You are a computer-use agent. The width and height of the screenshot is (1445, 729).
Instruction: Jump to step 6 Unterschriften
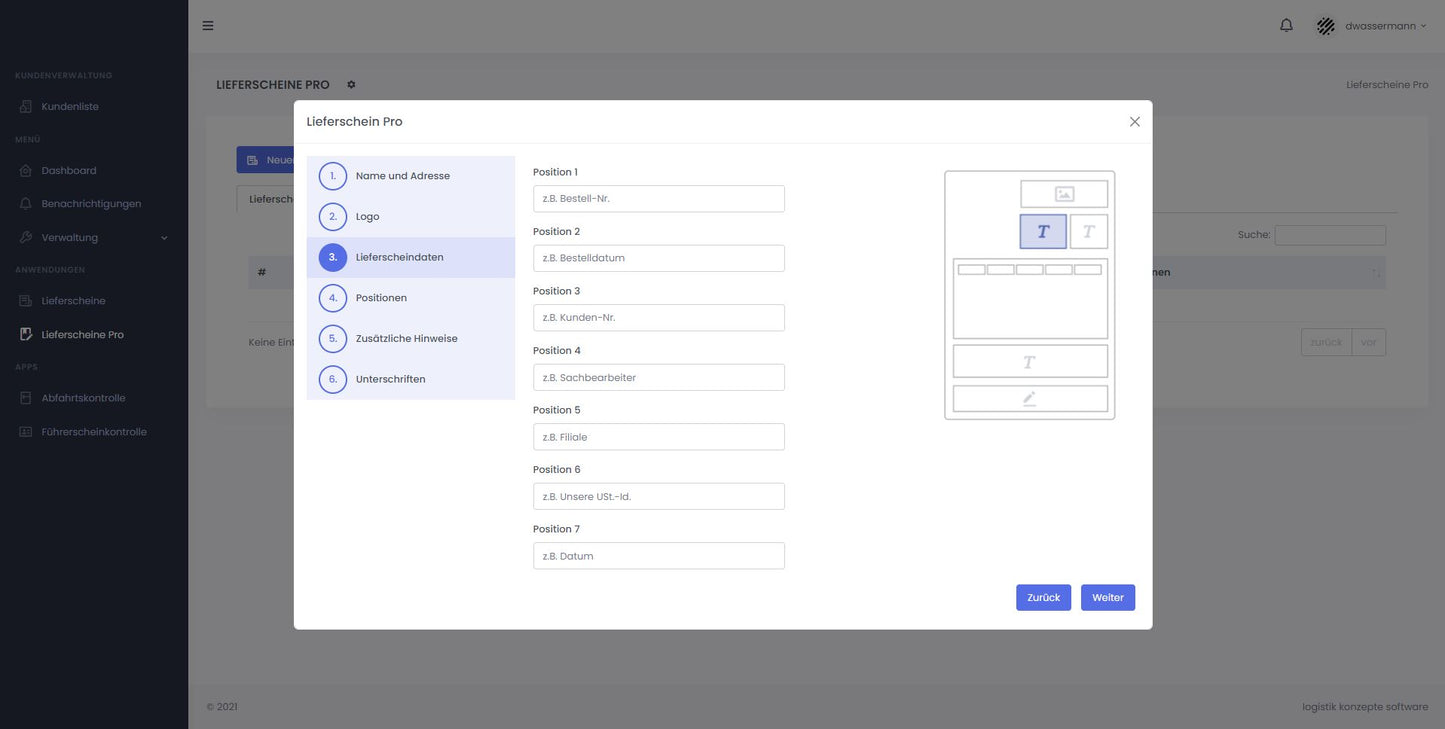tap(390, 380)
